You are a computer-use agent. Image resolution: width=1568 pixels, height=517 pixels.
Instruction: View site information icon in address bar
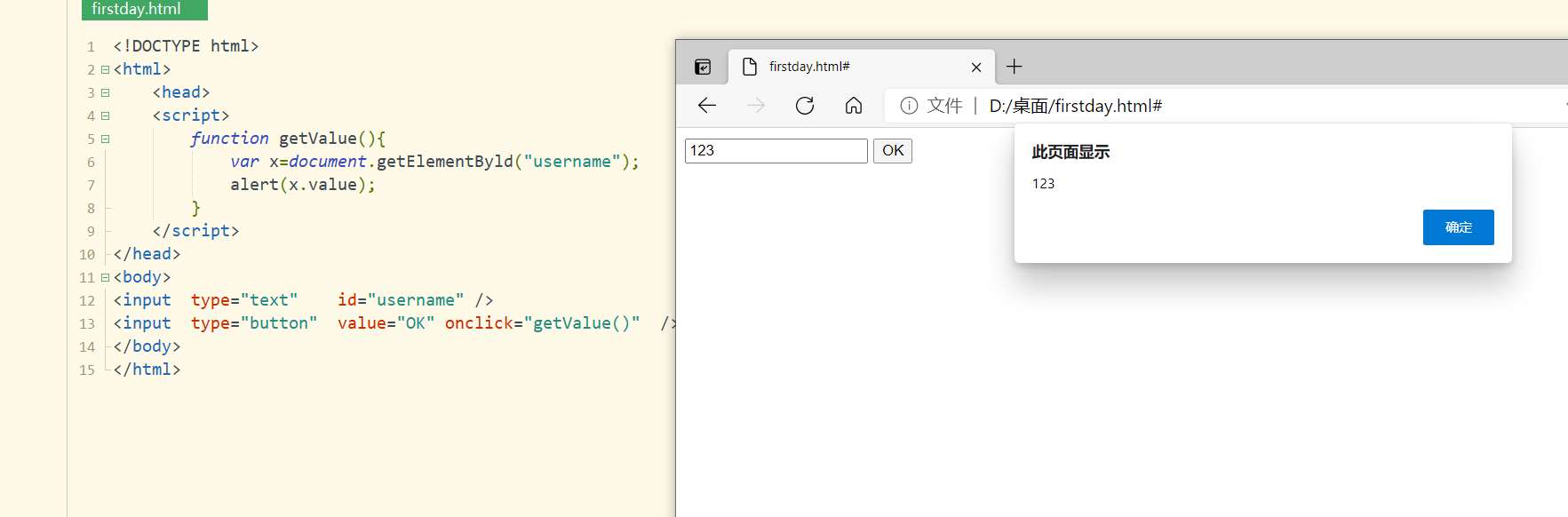pyautogui.click(x=909, y=106)
